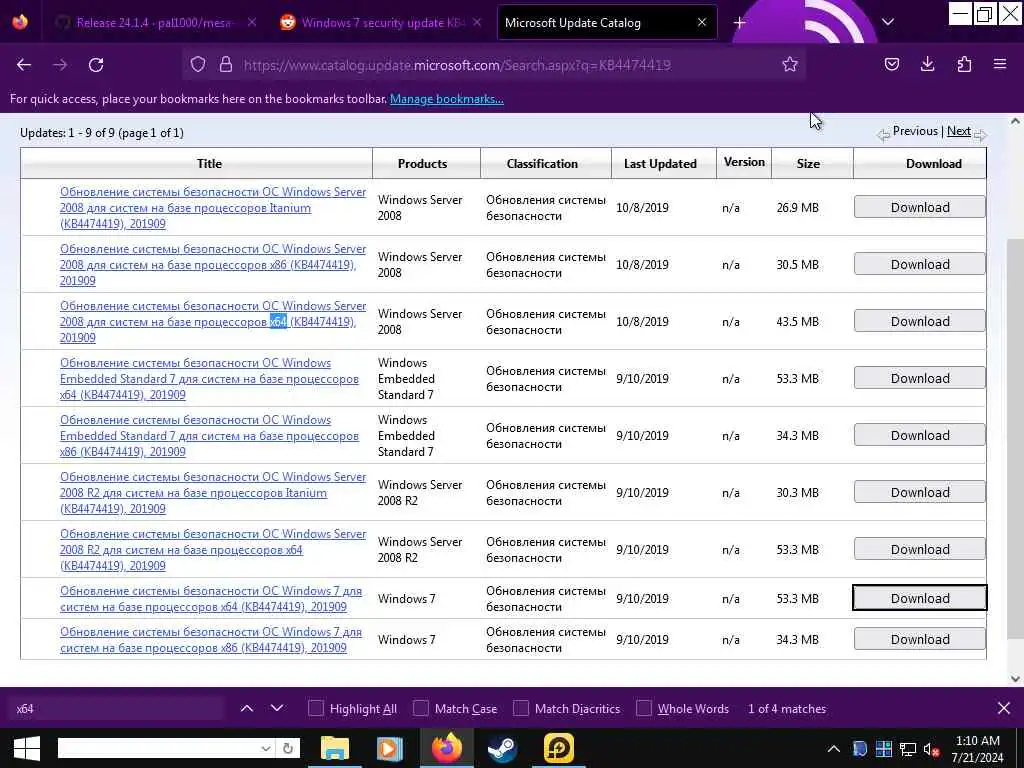Screen dimensions: 1024x768
Task: Download Windows 7 x64 53.3 MB update
Action: [x=920, y=598]
